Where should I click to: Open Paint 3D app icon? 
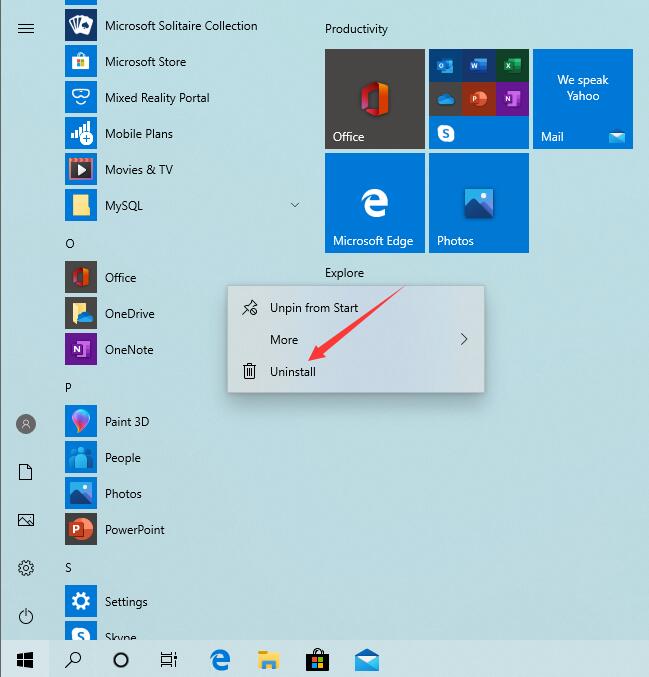pyautogui.click(x=81, y=421)
